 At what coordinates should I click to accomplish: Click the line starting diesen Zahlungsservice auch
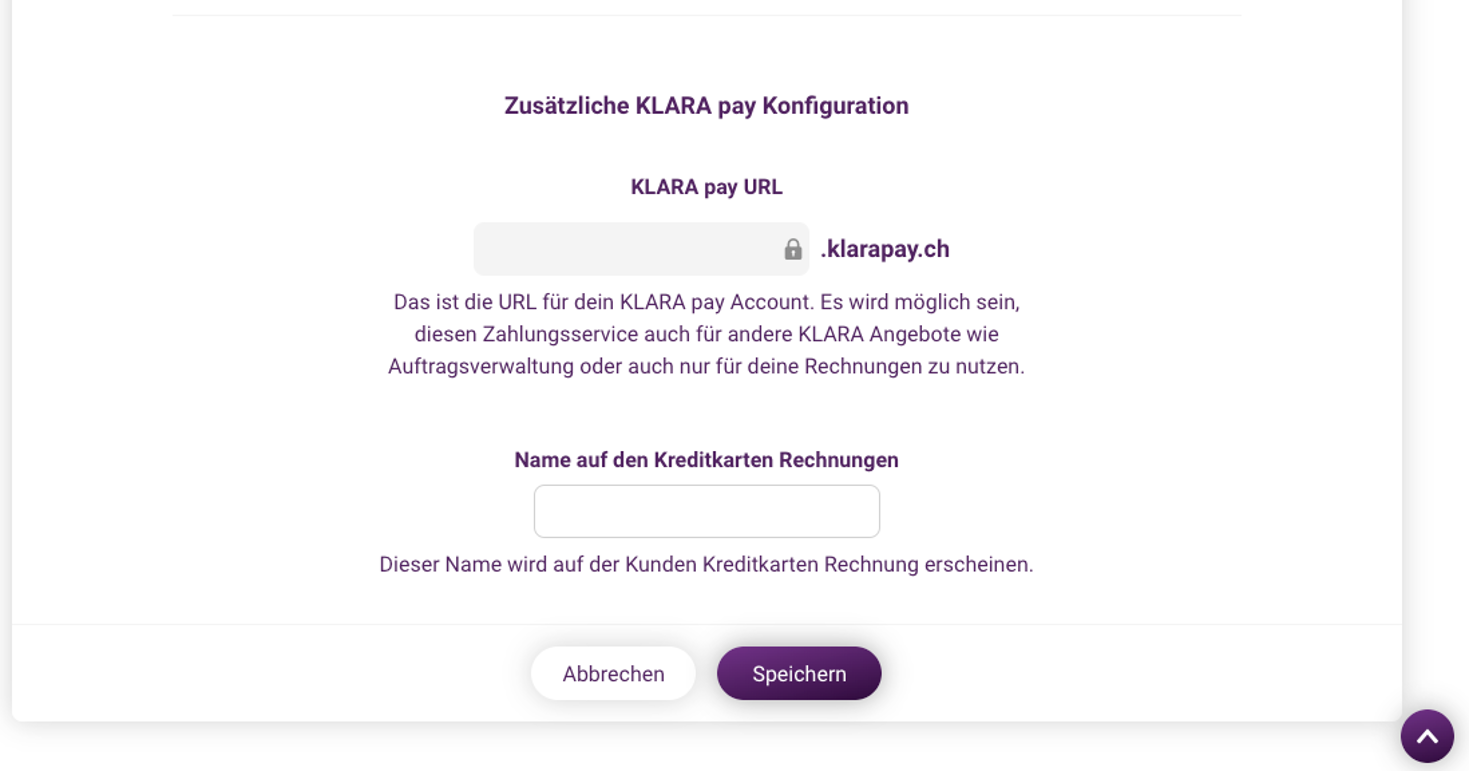click(707, 334)
